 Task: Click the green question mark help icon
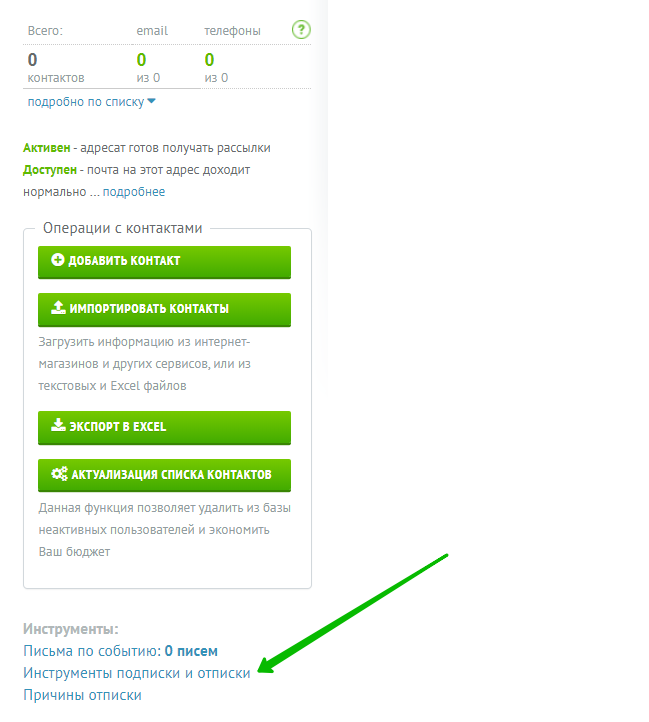pos(301,30)
